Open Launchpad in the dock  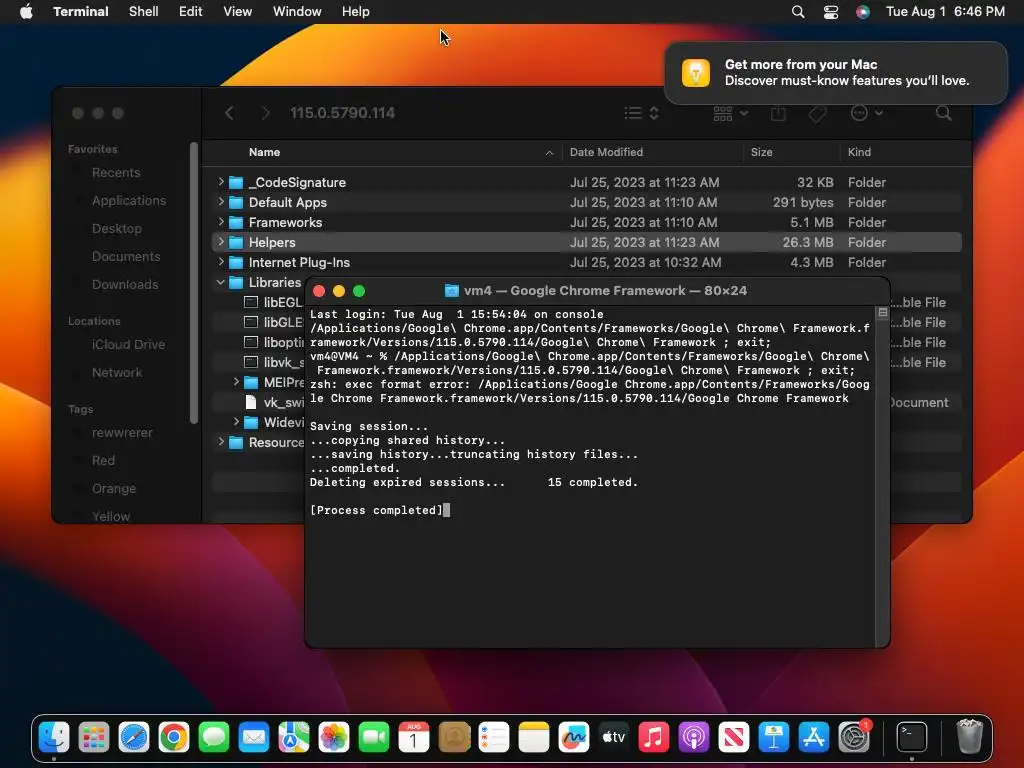pos(94,737)
